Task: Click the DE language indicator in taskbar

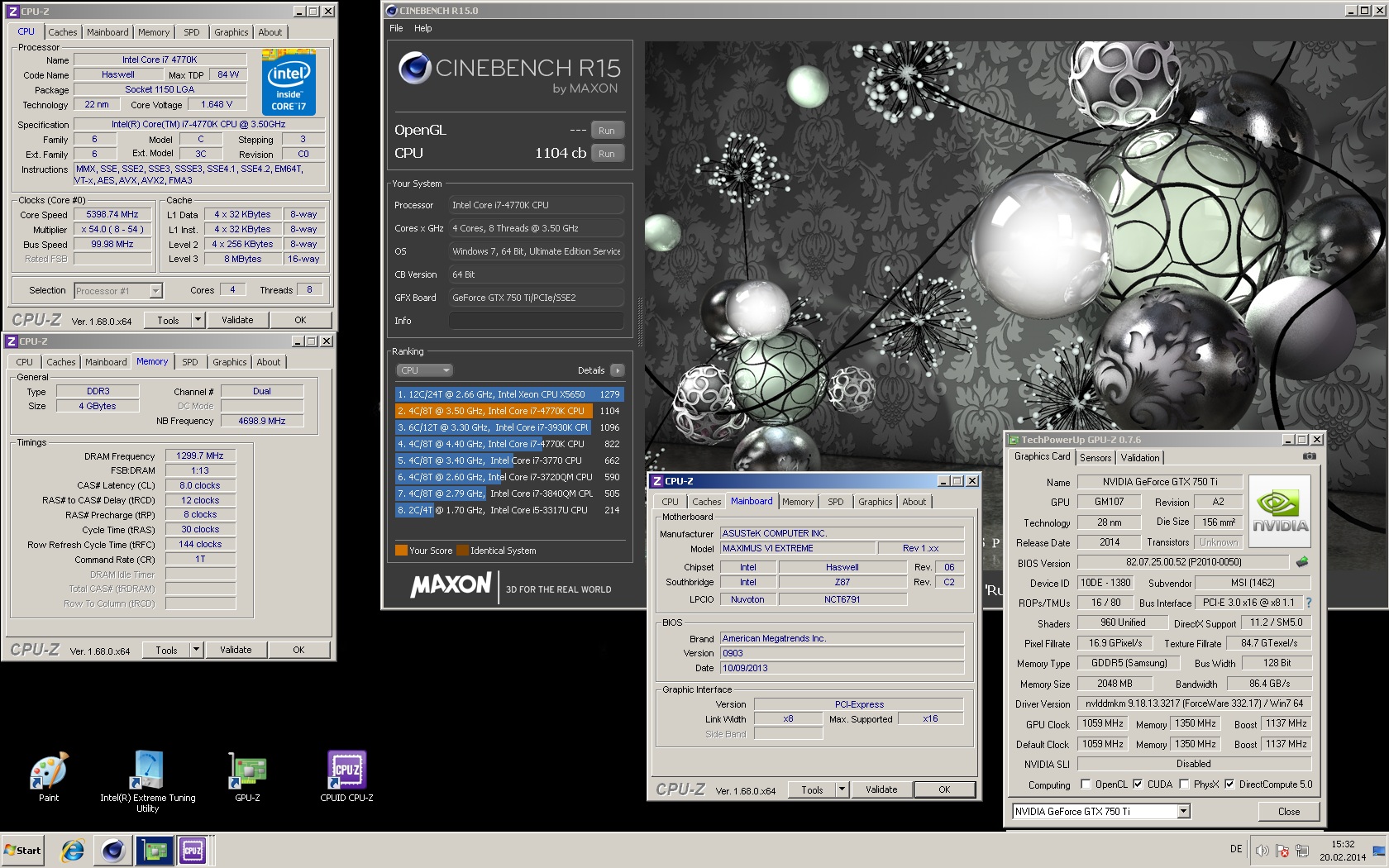Action: tap(1236, 849)
